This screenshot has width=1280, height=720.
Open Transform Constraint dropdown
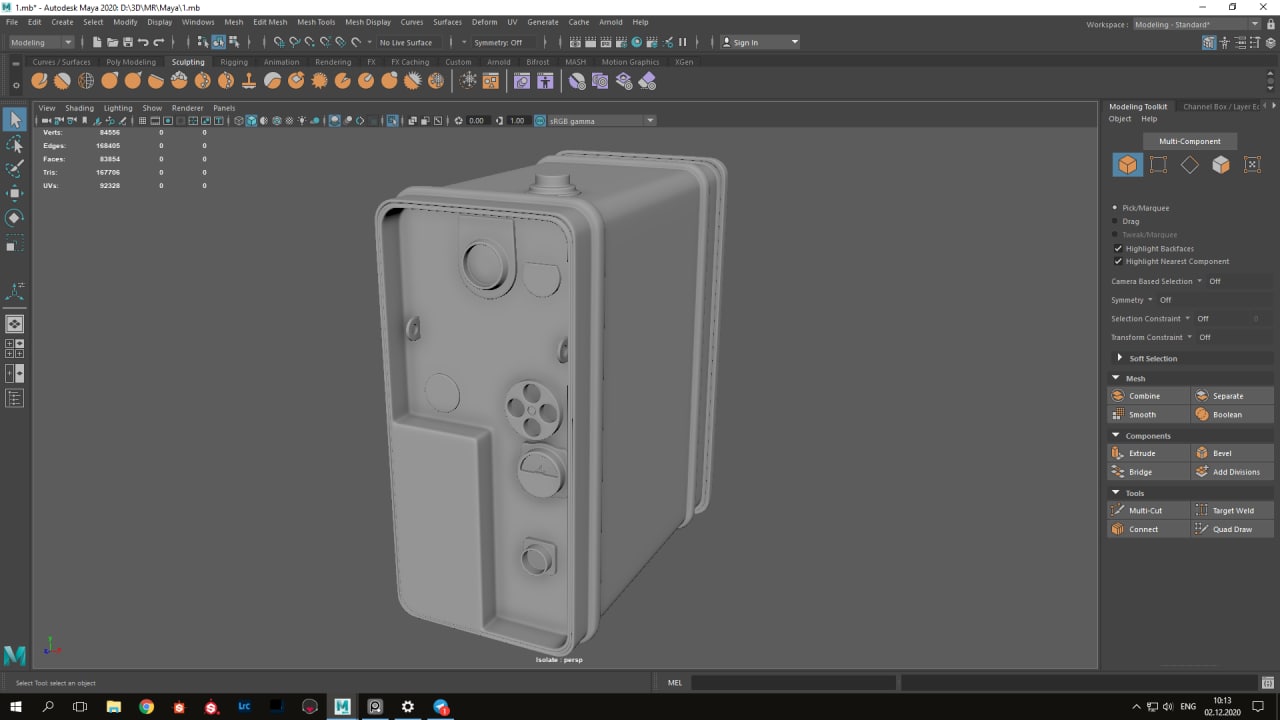[1152, 337]
